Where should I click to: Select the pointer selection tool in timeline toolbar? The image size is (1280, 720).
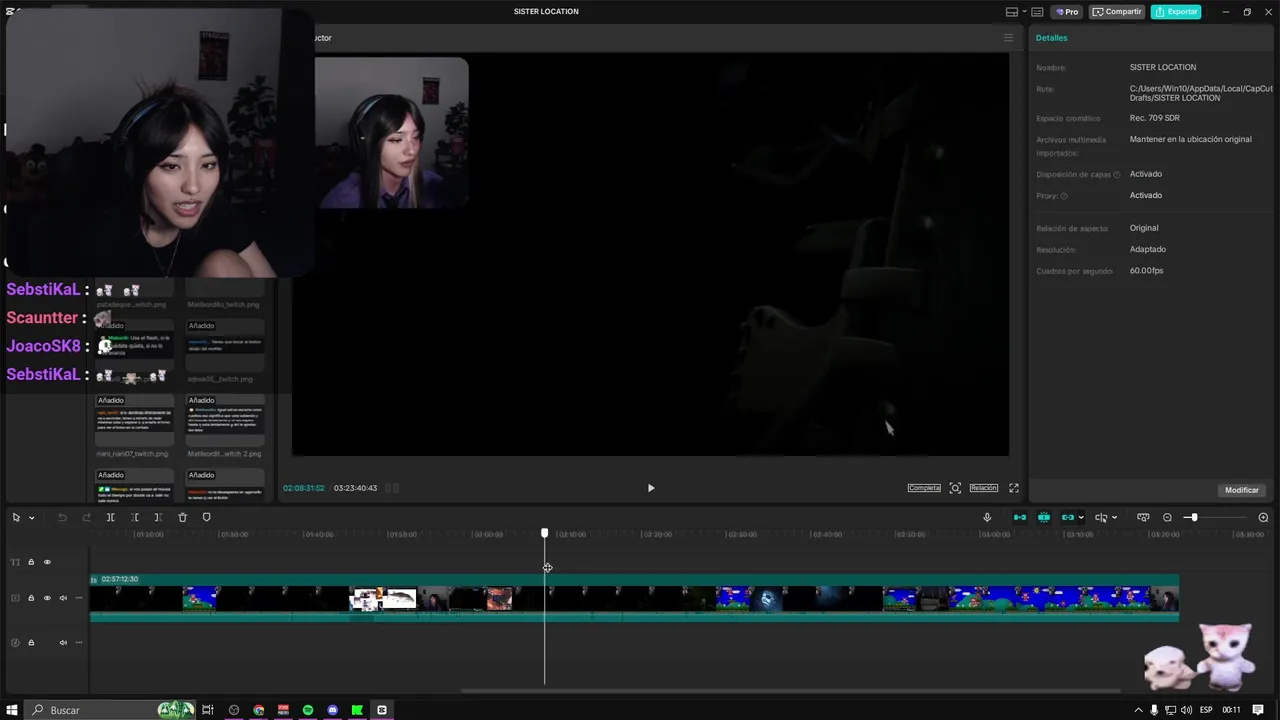[16, 517]
